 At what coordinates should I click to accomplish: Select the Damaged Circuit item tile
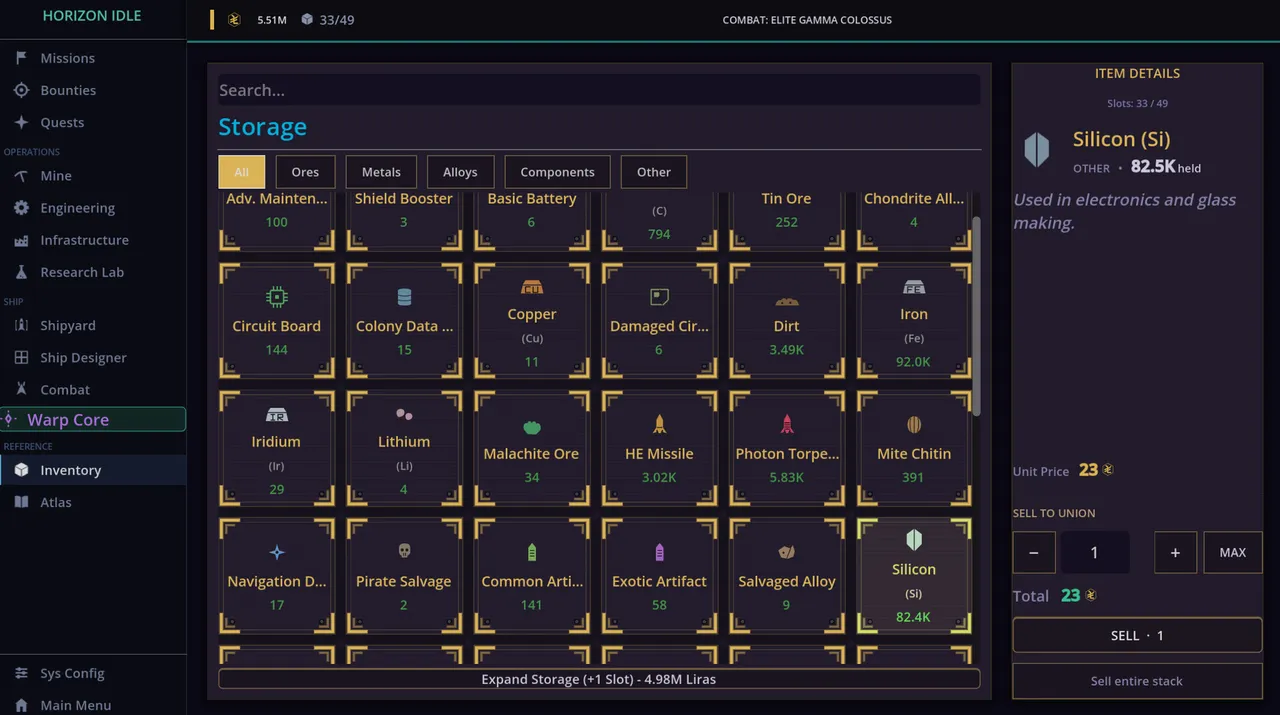pyautogui.click(x=659, y=321)
